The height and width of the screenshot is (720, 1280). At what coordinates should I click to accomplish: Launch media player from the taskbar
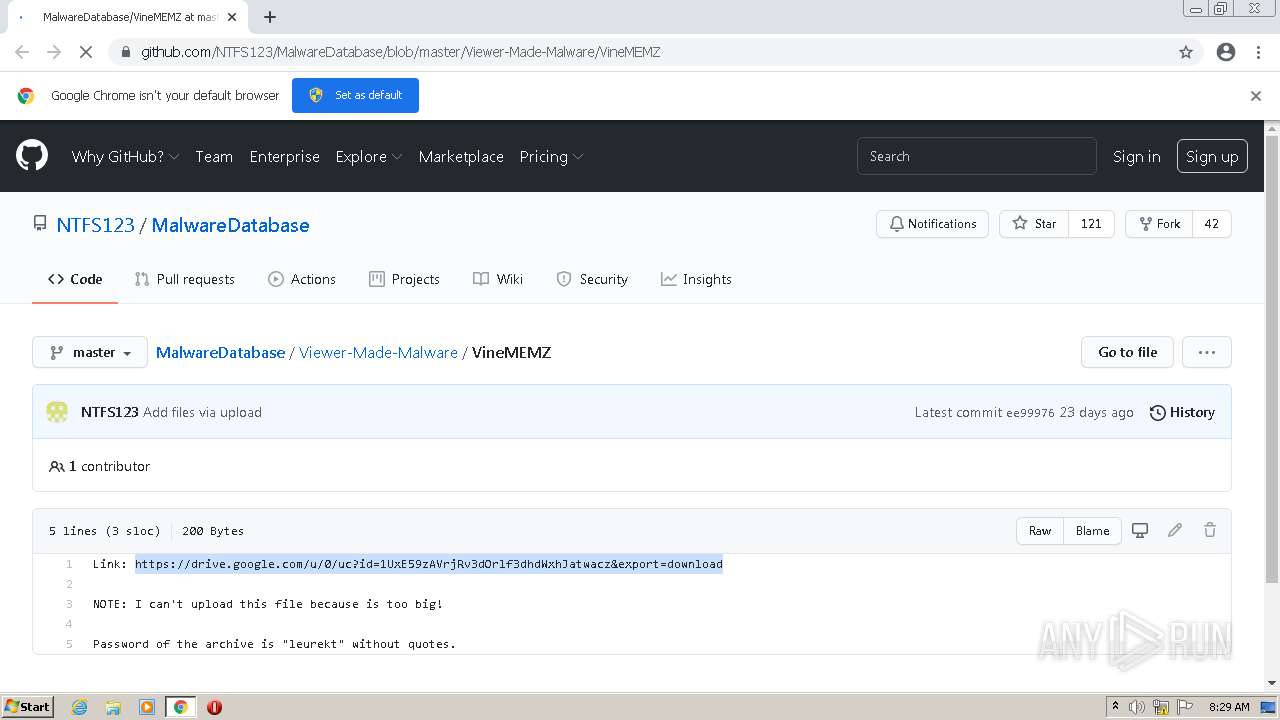pyautogui.click(x=147, y=707)
